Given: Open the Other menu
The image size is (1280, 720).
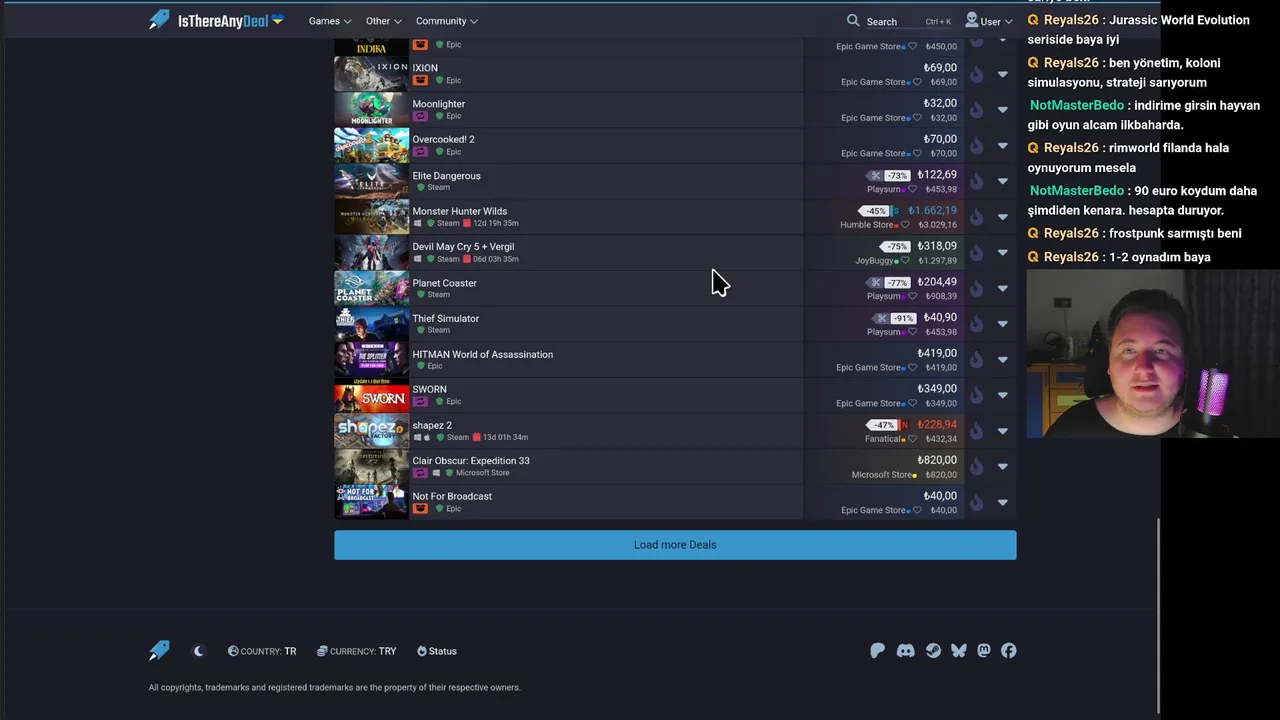Looking at the screenshot, I should tap(384, 21).
